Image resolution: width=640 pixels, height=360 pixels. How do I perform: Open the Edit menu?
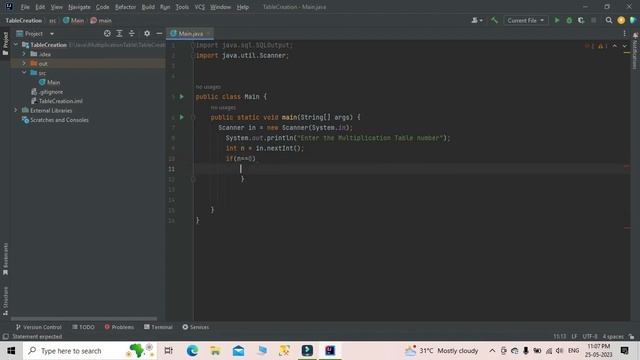(x=40, y=7)
